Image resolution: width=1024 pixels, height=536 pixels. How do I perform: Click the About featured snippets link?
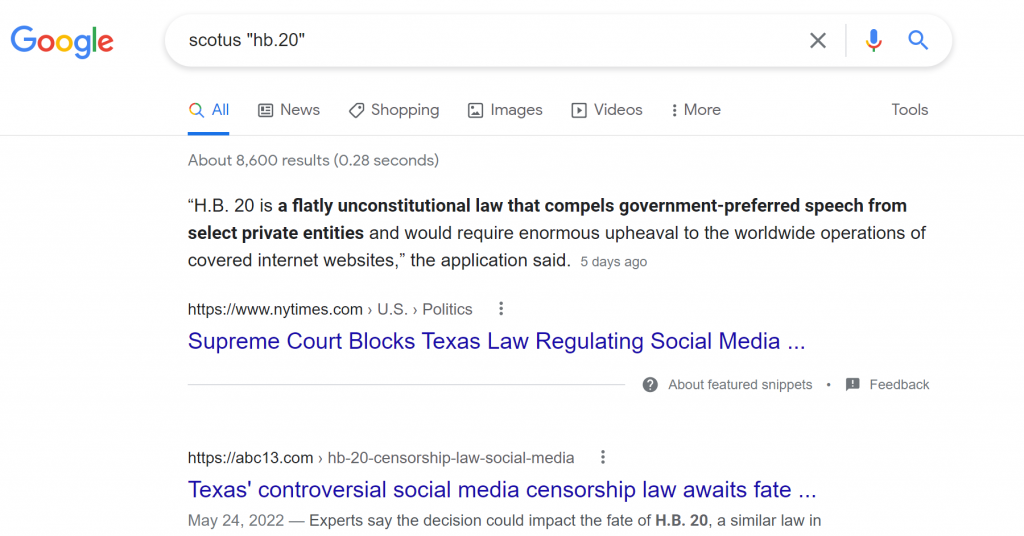point(740,385)
